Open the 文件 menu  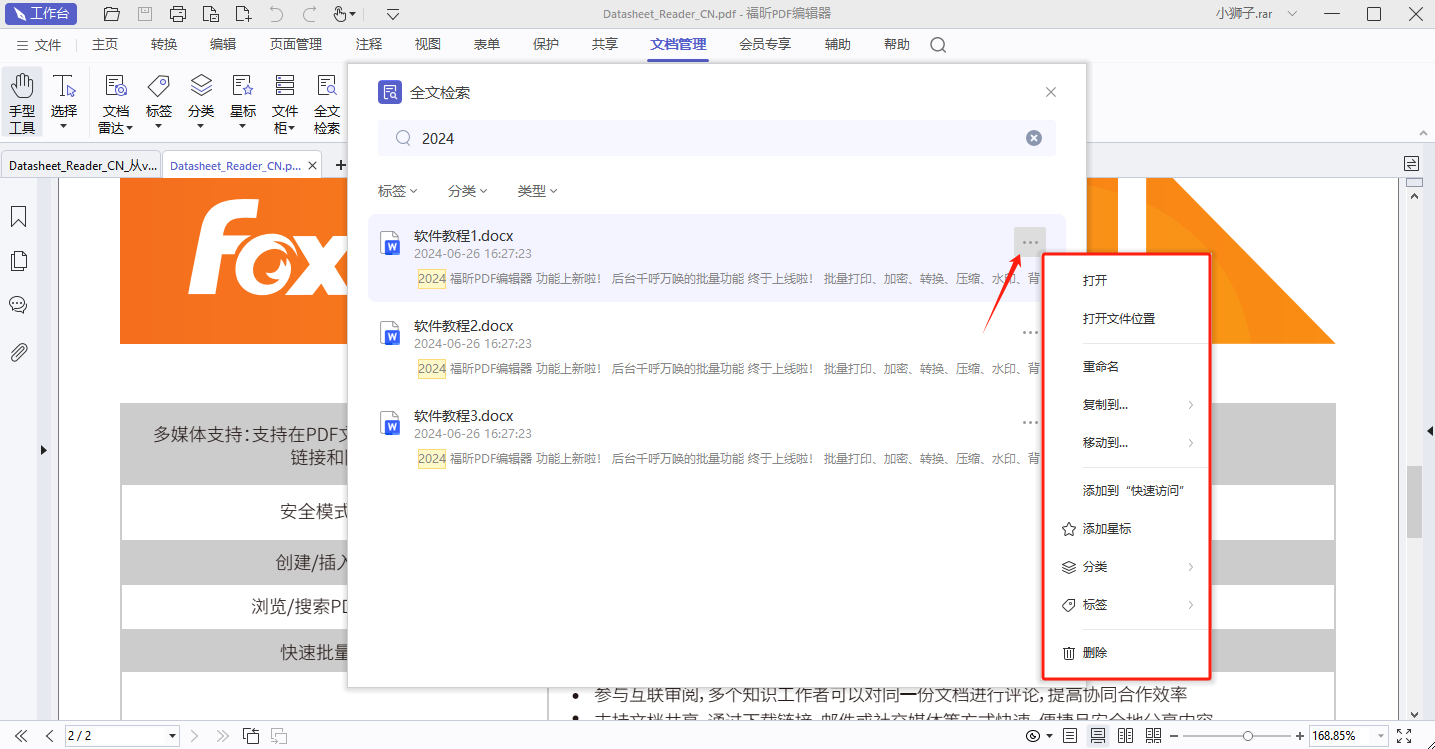[x=39, y=45]
